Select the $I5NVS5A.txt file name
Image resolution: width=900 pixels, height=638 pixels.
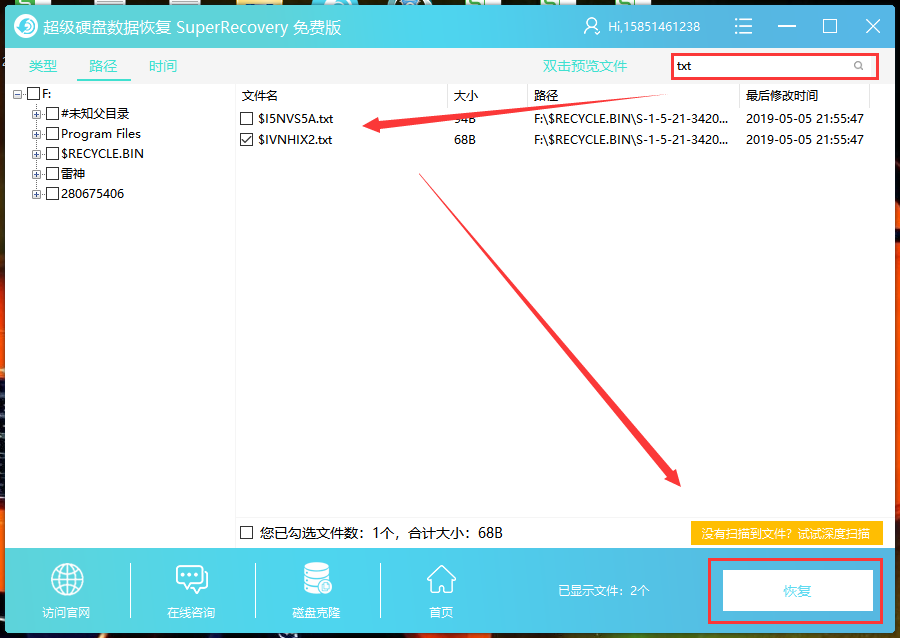coord(296,119)
